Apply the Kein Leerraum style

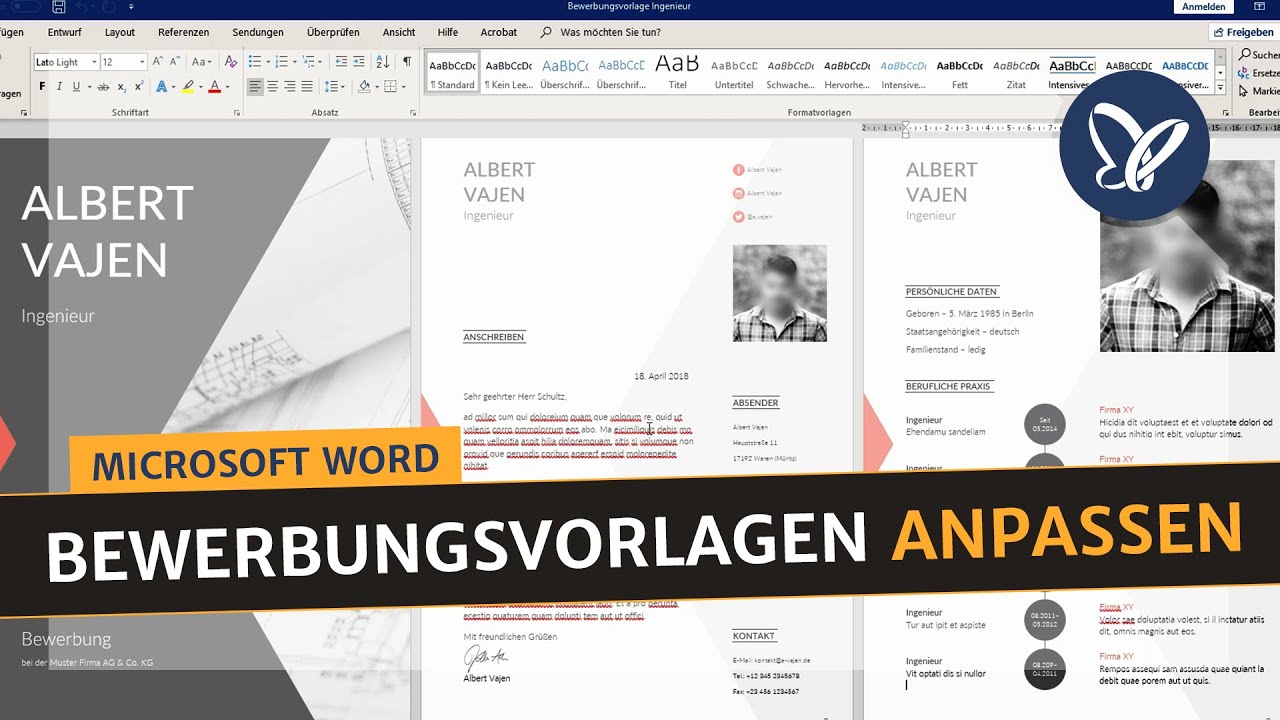coord(509,73)
